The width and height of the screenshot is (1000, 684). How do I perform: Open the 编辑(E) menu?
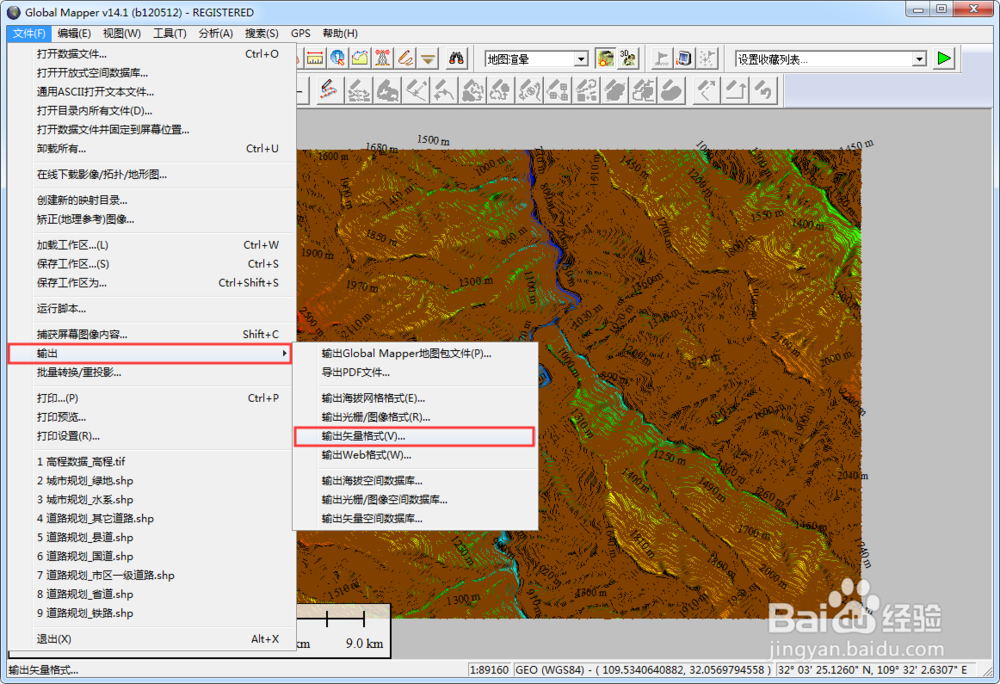(x=74, y=33)
